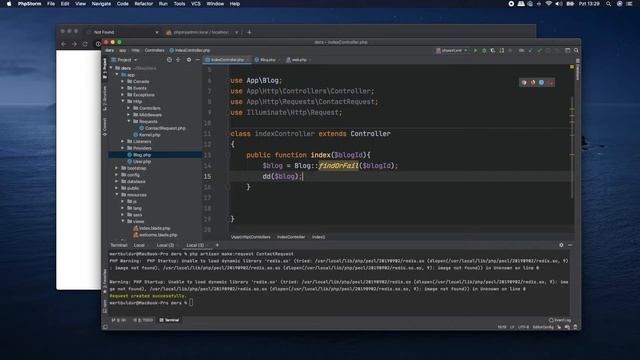Image resolution: width=640 pixels, height=360 pixels.
Task: Click the yellow inspection warning indicator in the editor
Action: pyautogui.click(x=572, y=67)
